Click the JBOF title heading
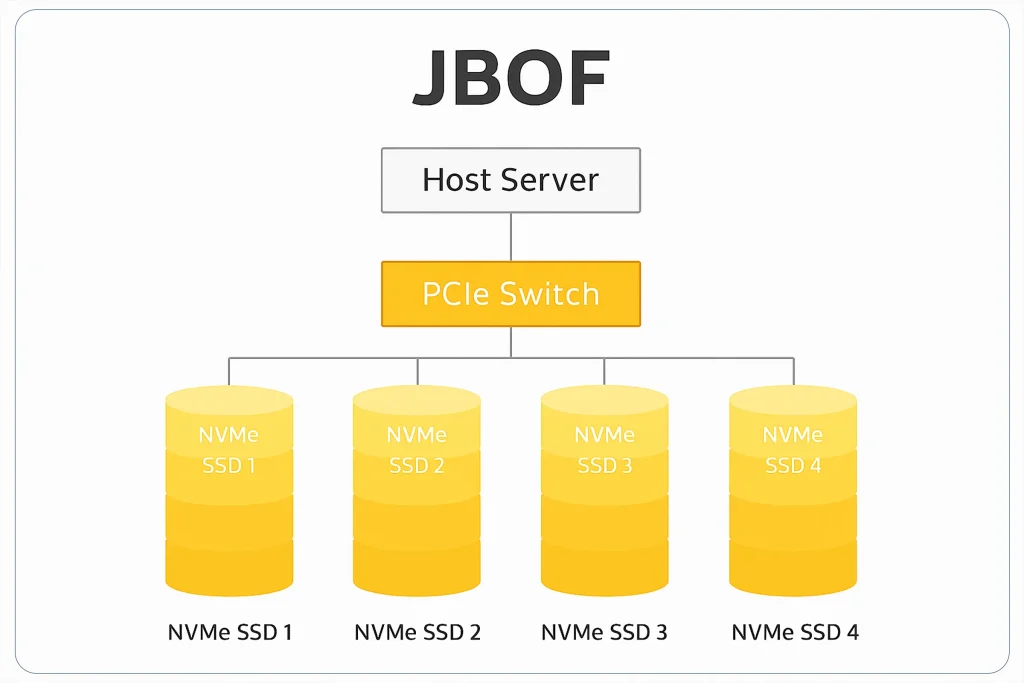The image size is (1024, 683). click(x=511, y=78)
